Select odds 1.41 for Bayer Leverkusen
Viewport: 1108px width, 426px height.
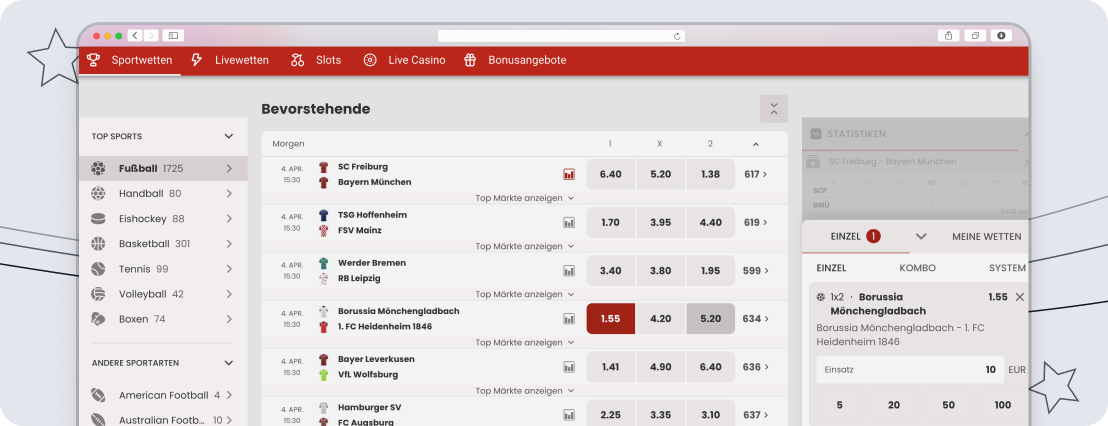point(611,367)
